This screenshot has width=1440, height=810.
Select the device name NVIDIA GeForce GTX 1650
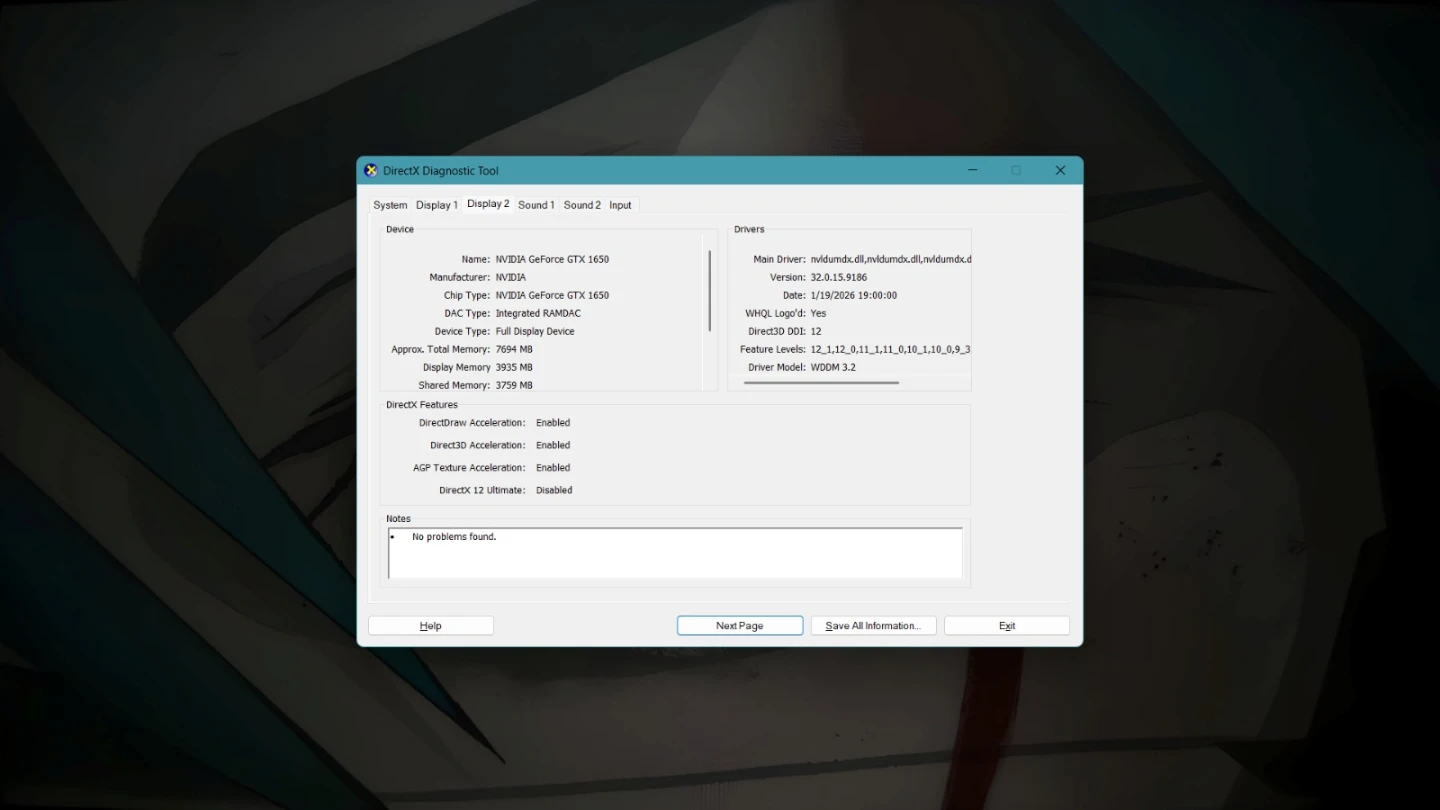[552, 259]
